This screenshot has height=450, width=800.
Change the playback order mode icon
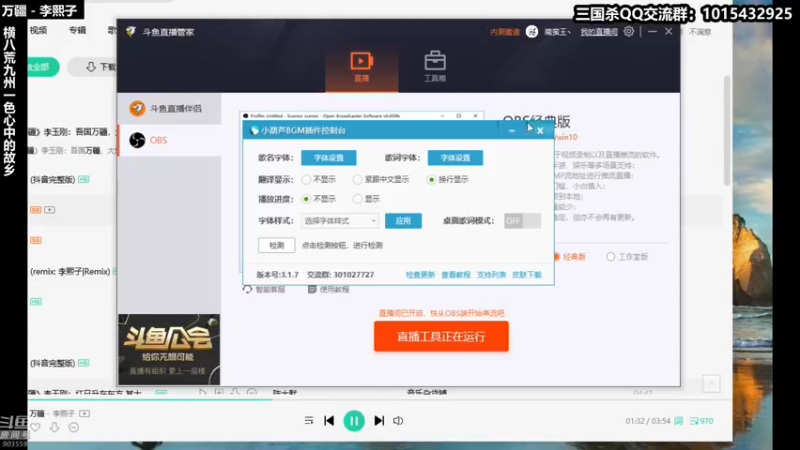pos(309,421)
